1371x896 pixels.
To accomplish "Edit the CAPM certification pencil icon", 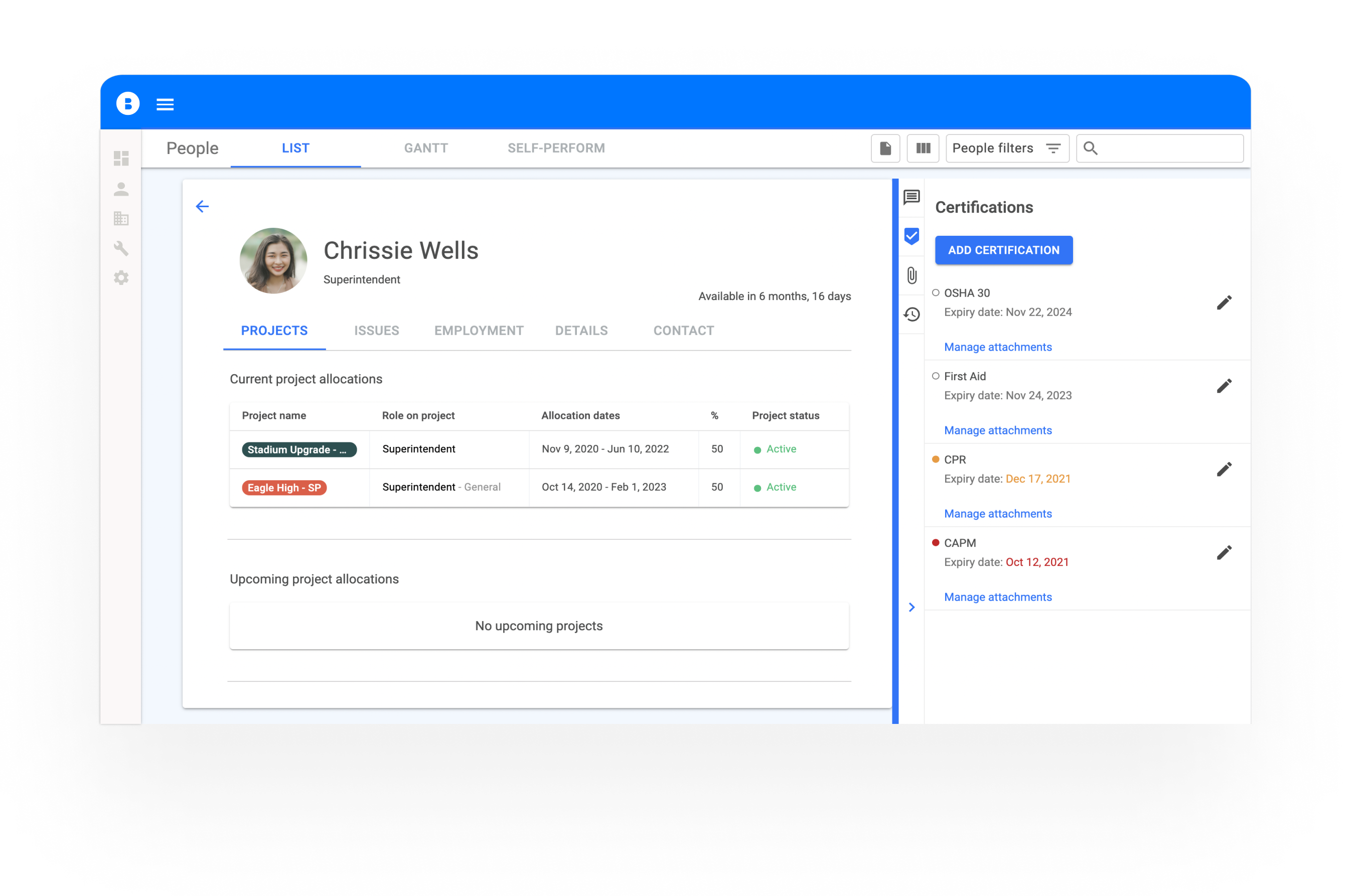I will pos(1224,552).
